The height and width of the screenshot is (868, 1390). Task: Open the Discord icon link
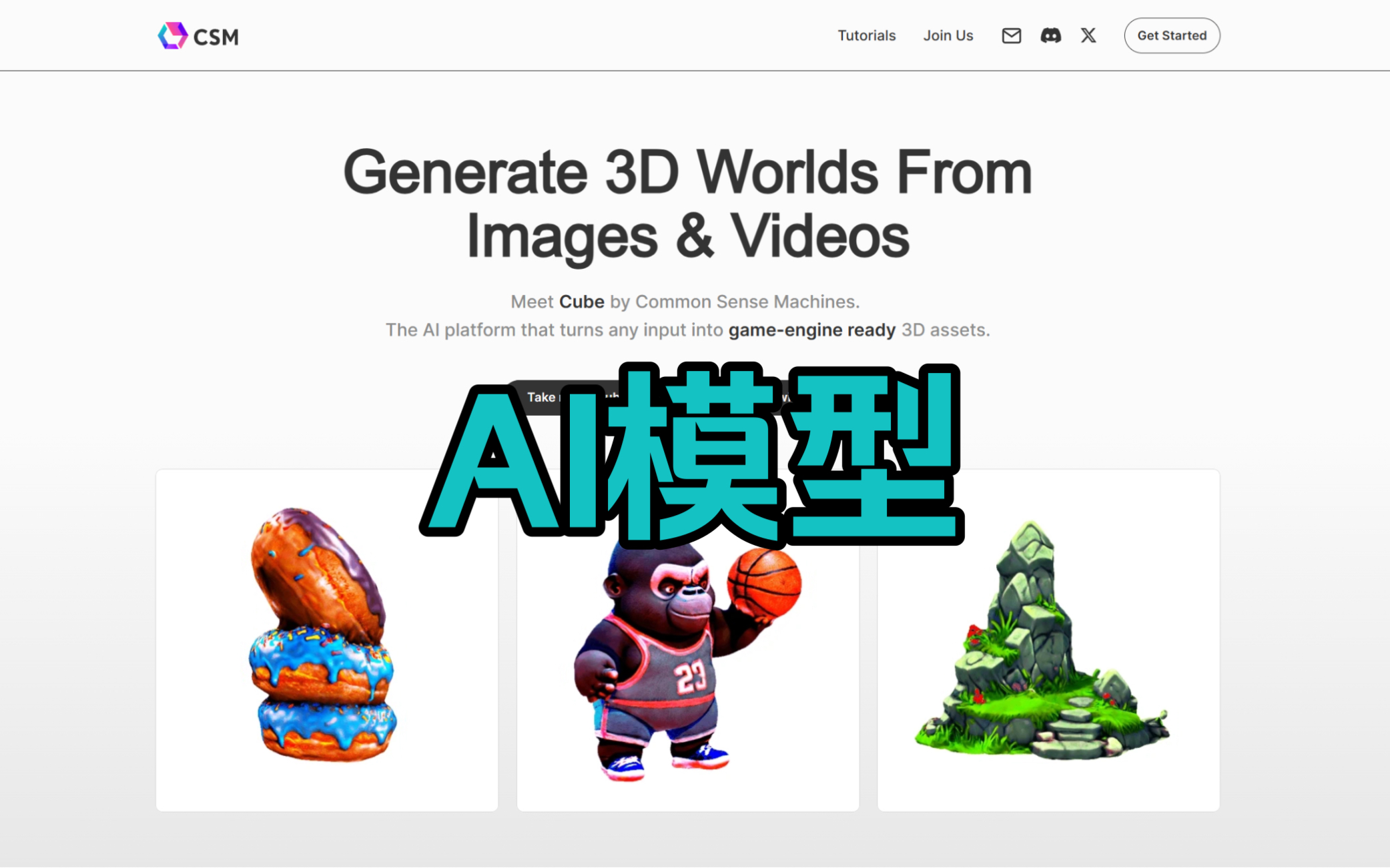click(1050, 35)
